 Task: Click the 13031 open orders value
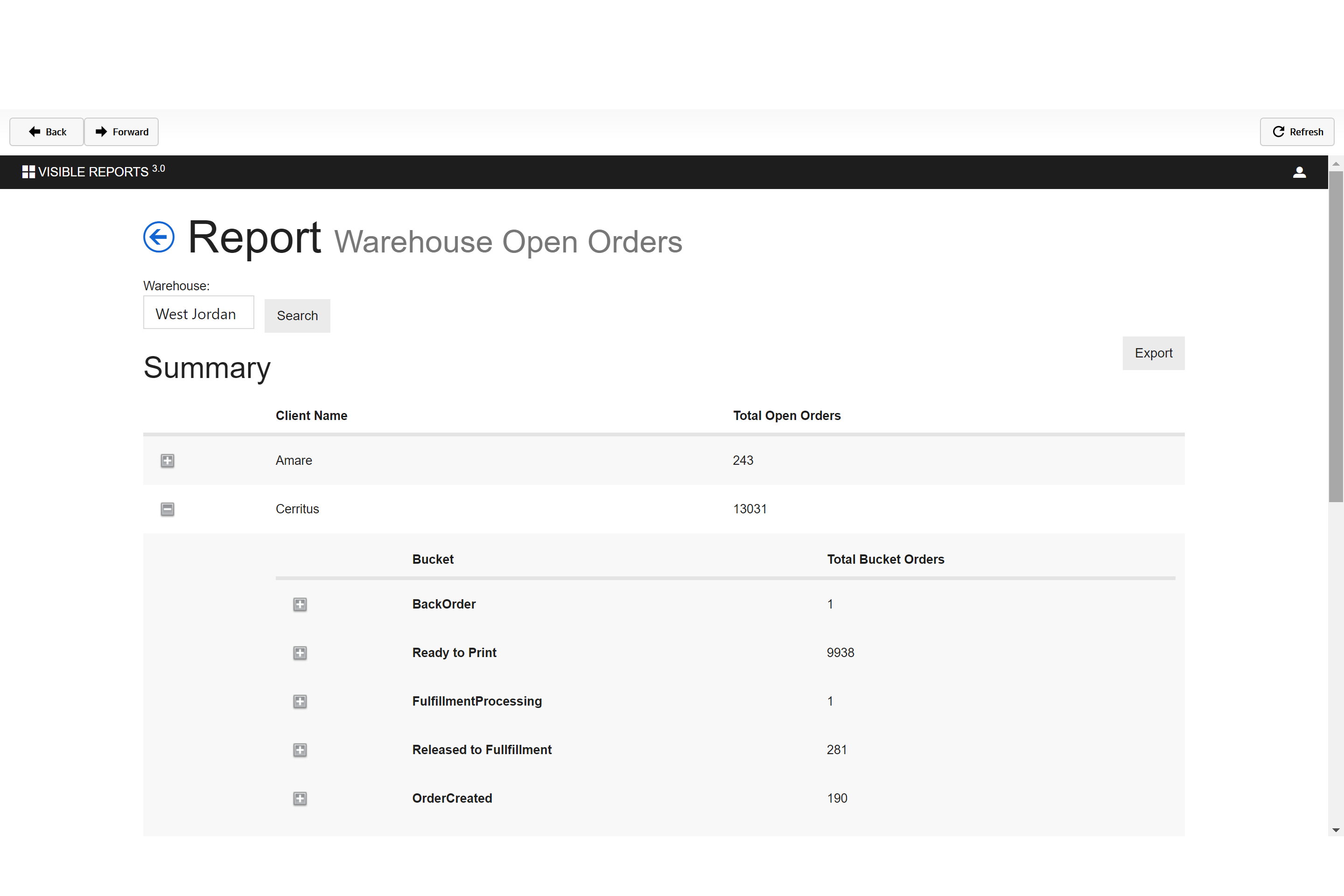(x=750, y=509)
